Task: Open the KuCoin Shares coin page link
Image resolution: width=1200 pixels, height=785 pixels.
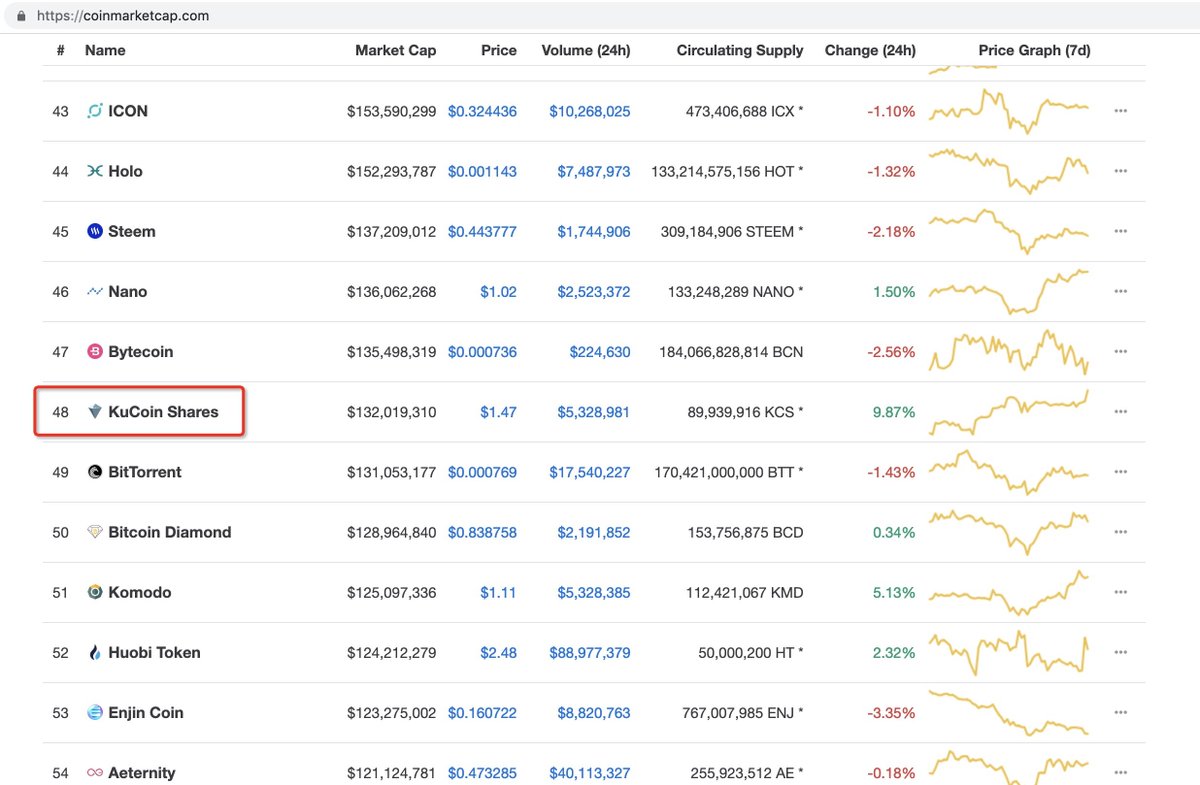Action: [x=163, y=411]
